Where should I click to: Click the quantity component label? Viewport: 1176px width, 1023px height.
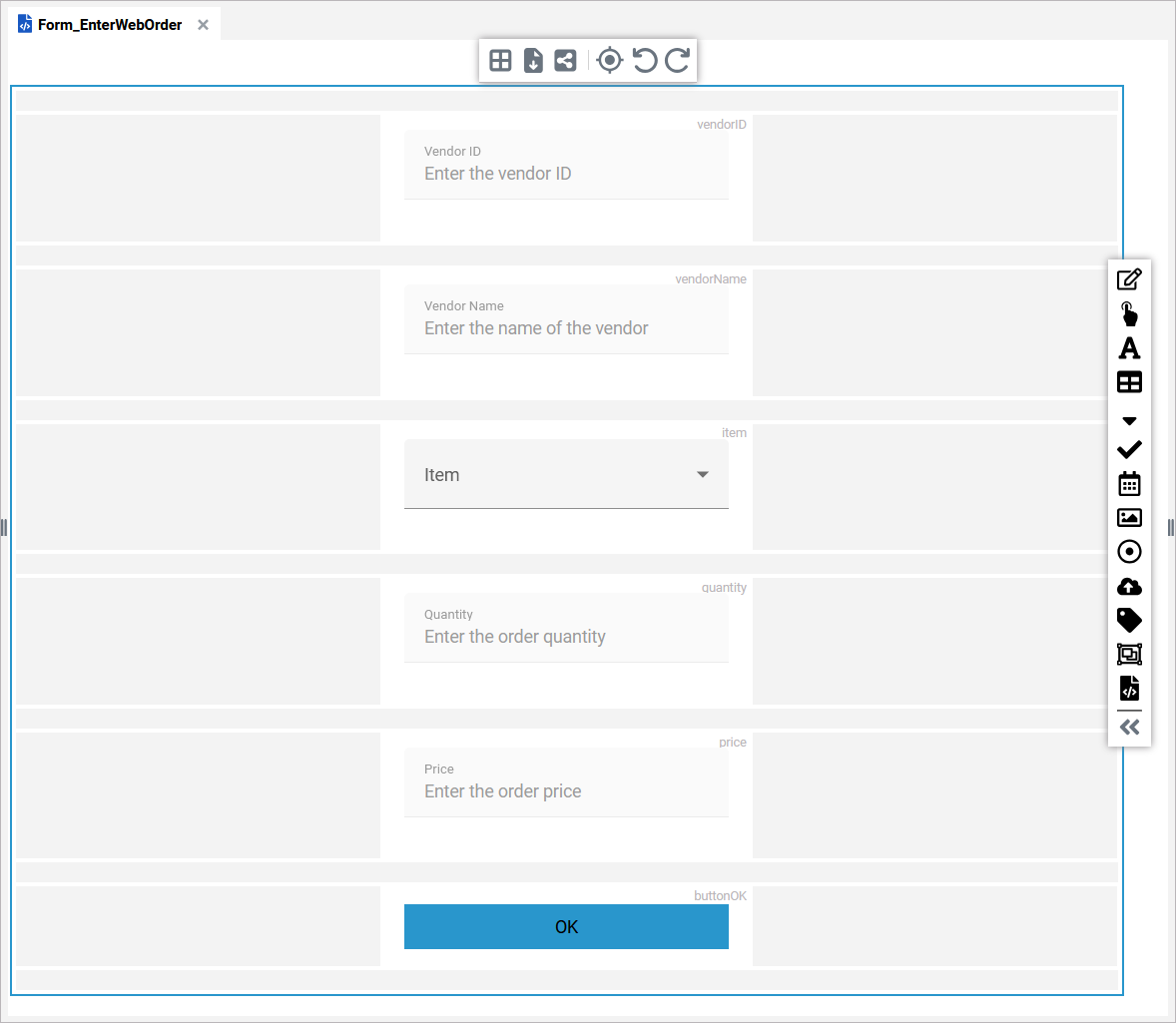click(x=724, y=587)
